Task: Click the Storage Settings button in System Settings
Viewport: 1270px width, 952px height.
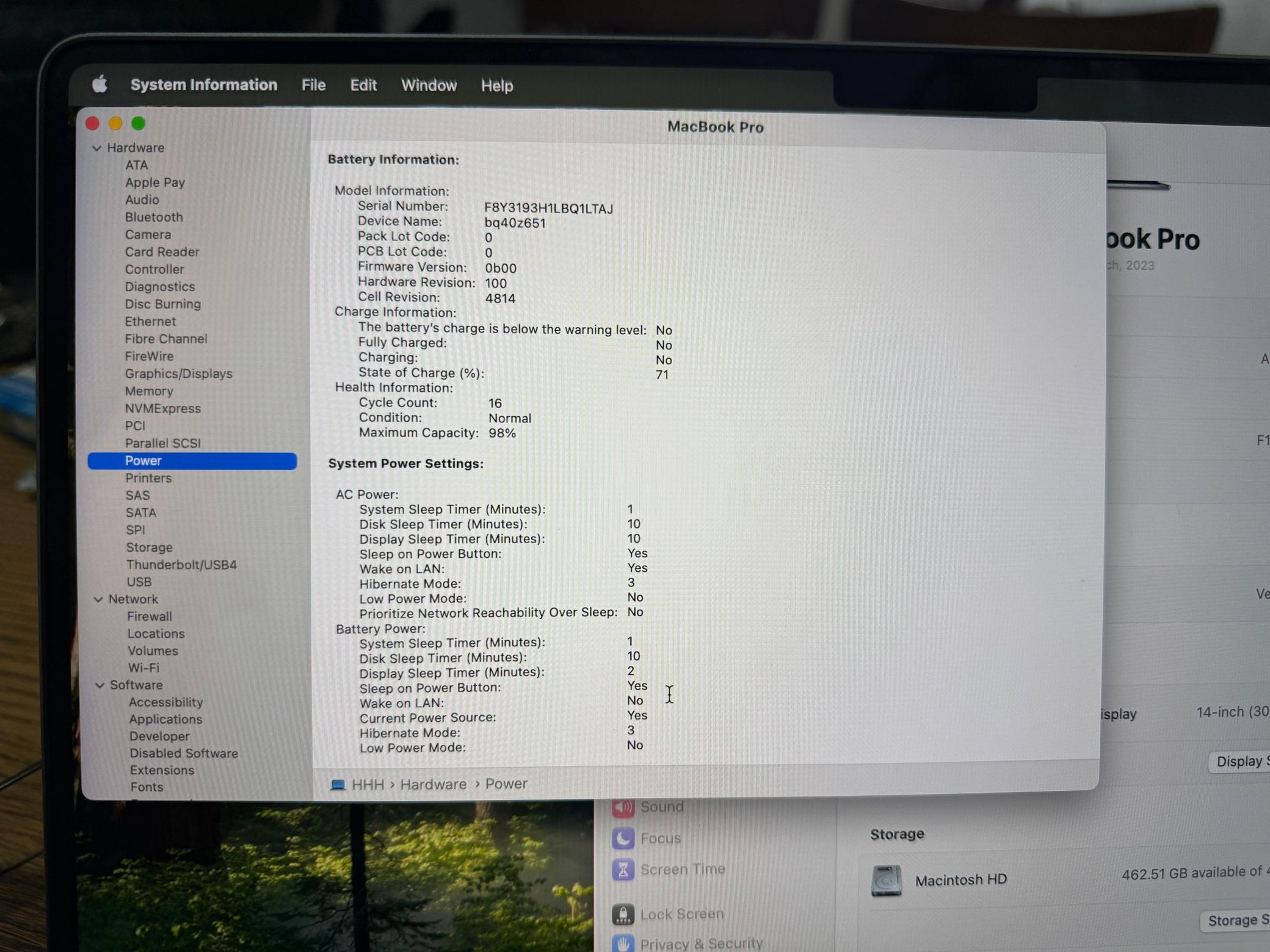Action: [x=1236, y=920]
